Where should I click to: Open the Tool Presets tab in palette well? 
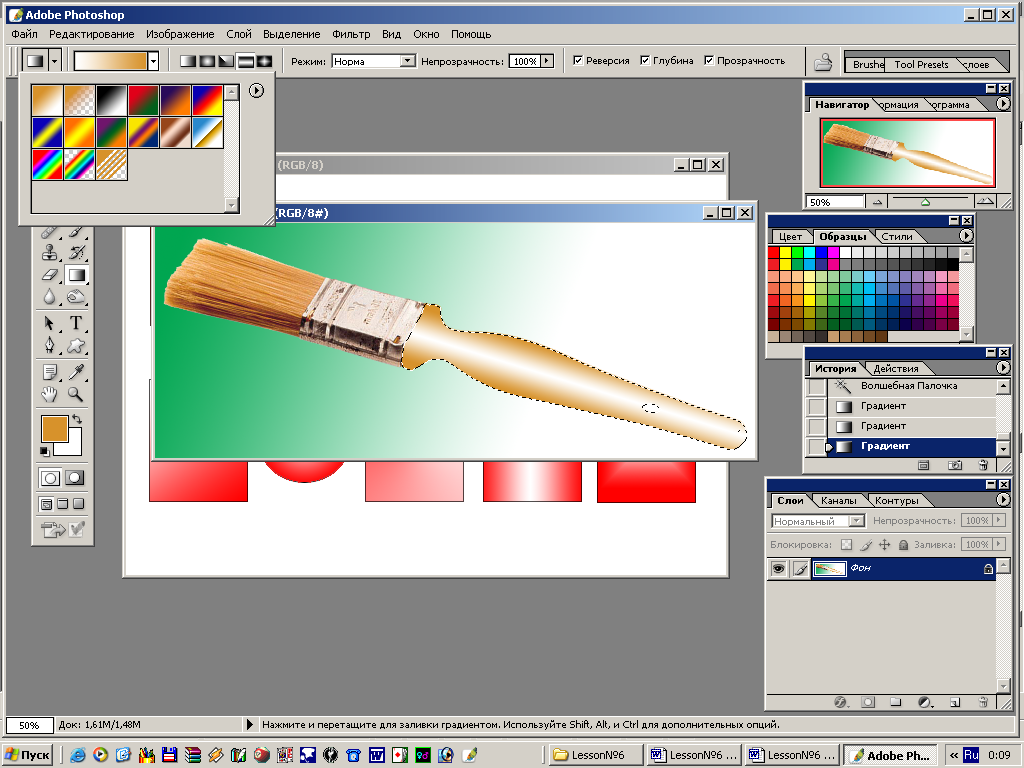921,64
